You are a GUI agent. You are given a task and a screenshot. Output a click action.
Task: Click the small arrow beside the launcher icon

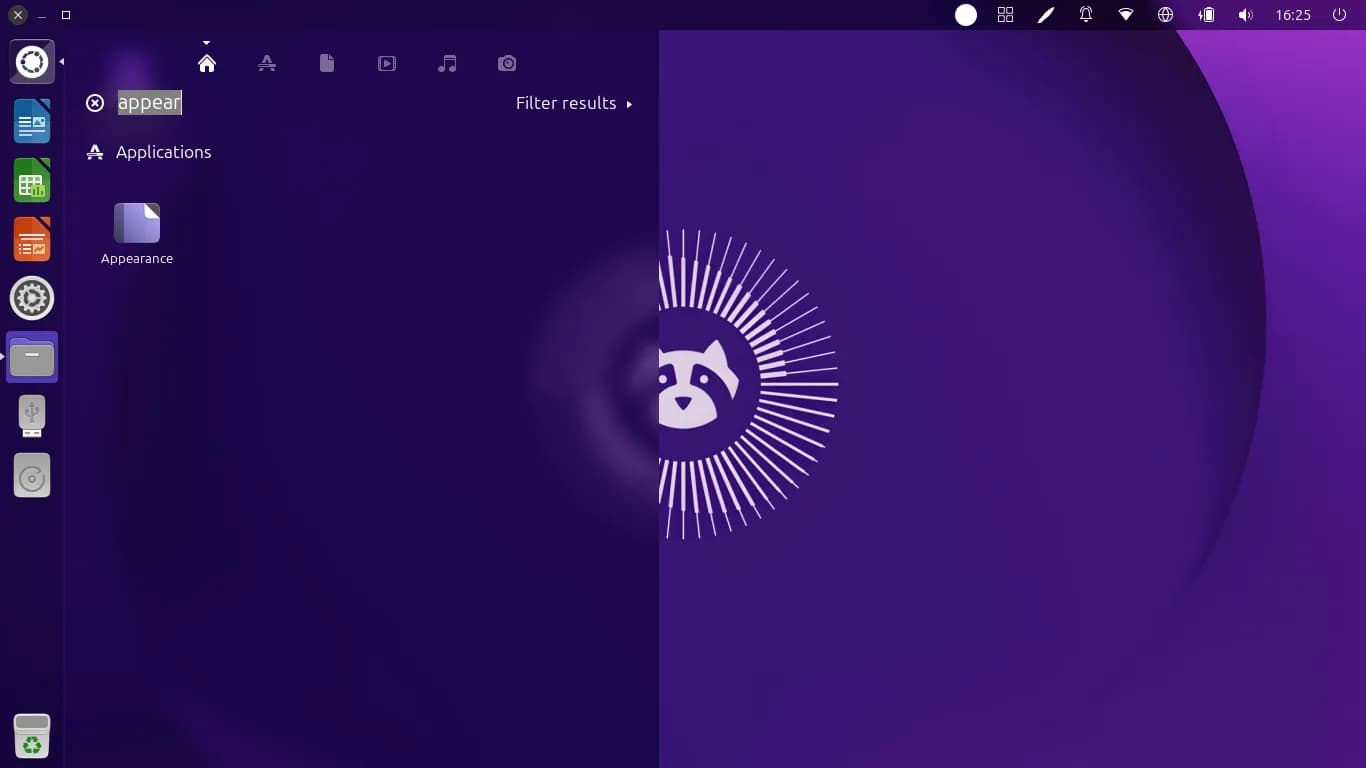(x=62, y=62)
